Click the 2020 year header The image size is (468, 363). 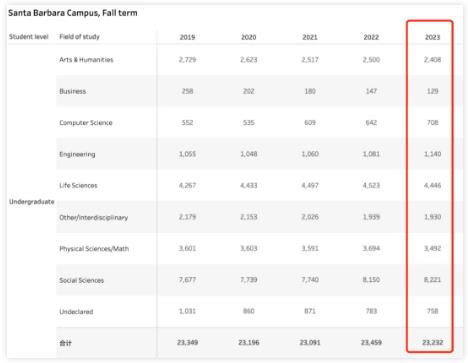click(249, 37)
